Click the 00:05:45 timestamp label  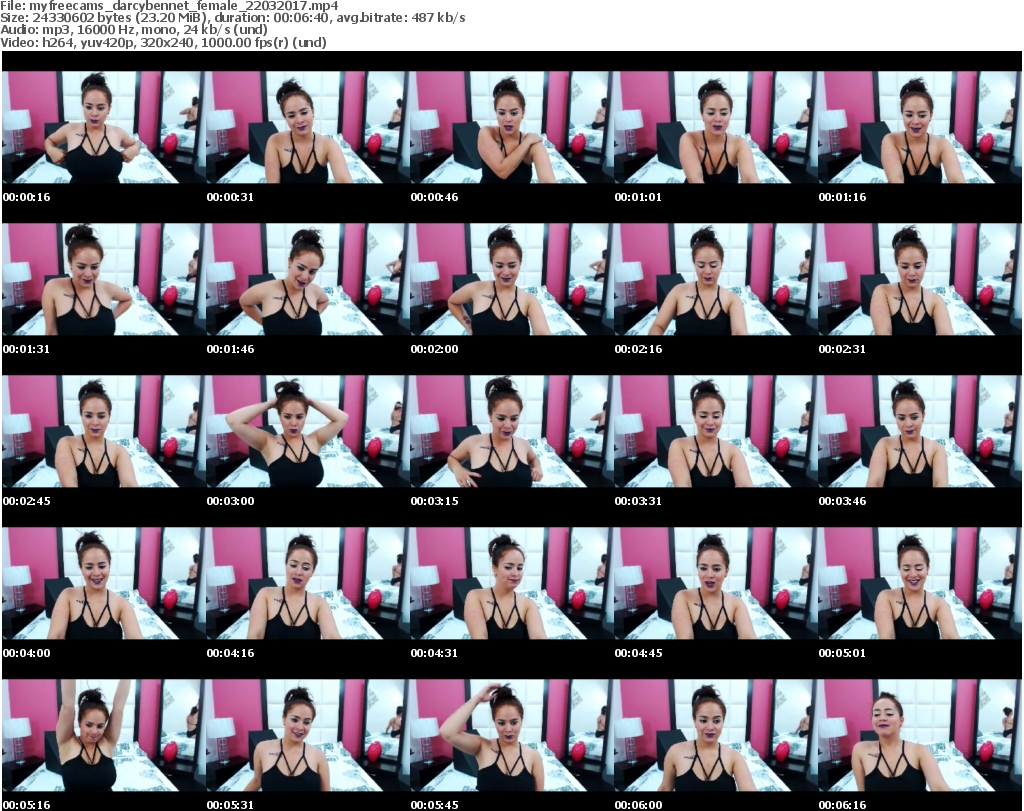(x=434, y=805)
